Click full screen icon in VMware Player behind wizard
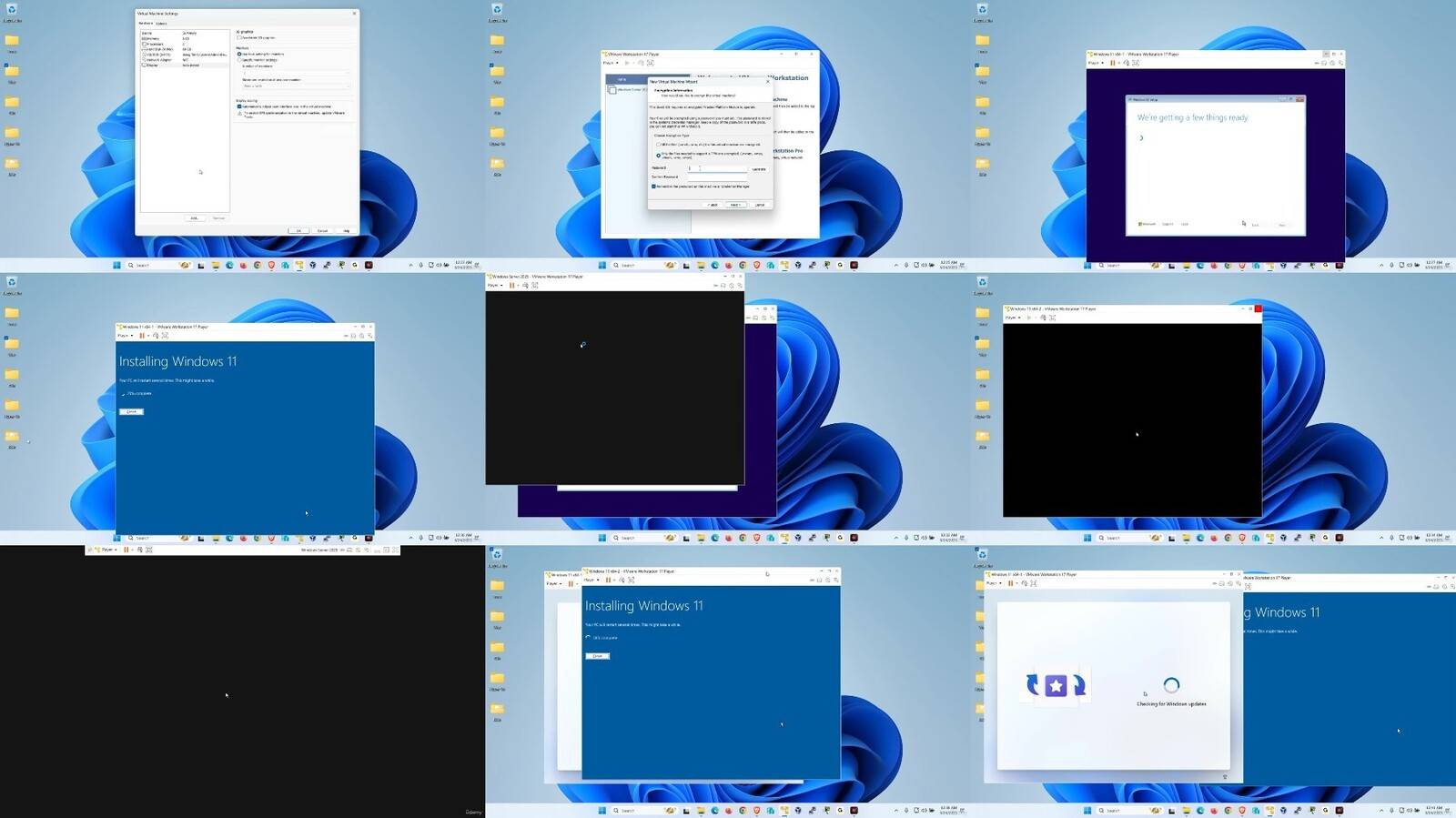Viewport: 1456px width, 818px height. pos(650,63)
